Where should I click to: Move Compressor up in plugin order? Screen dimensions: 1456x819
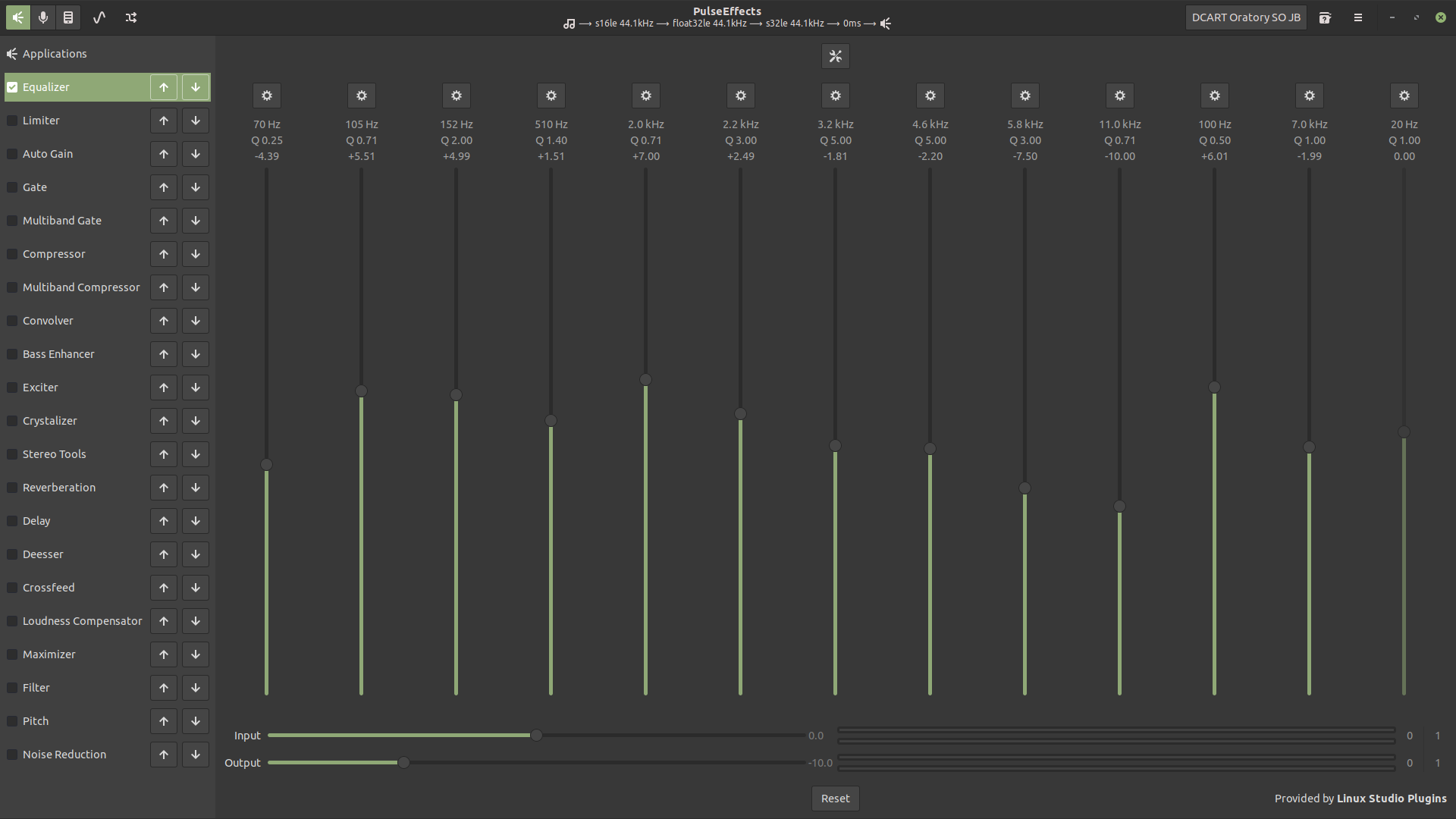(164, 254)
